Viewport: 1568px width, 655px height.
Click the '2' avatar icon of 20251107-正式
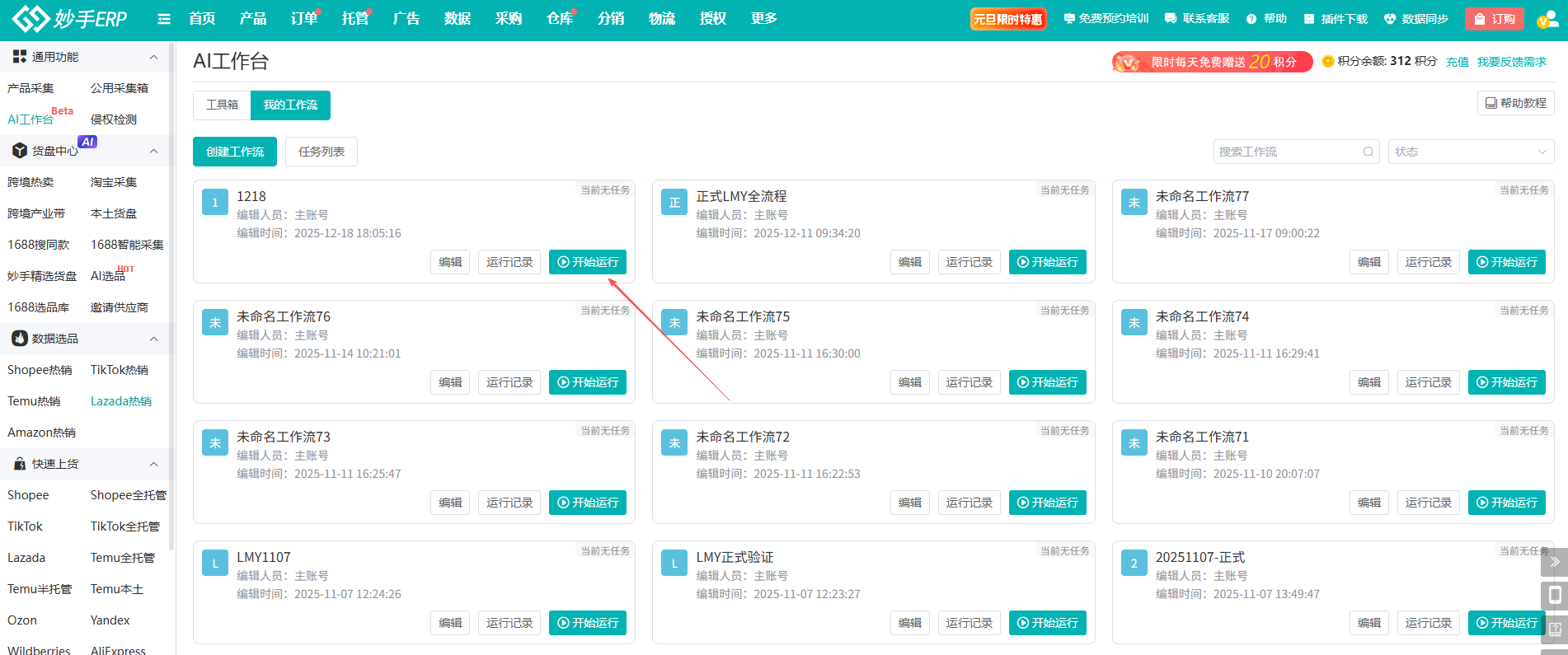point(1134,563)
